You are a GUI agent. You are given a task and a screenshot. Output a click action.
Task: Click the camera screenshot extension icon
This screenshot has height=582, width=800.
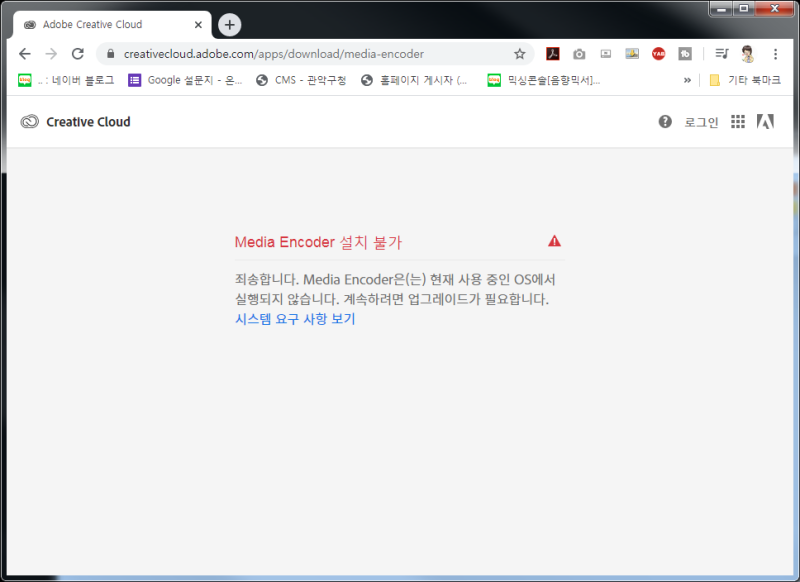tap(579, 54)
